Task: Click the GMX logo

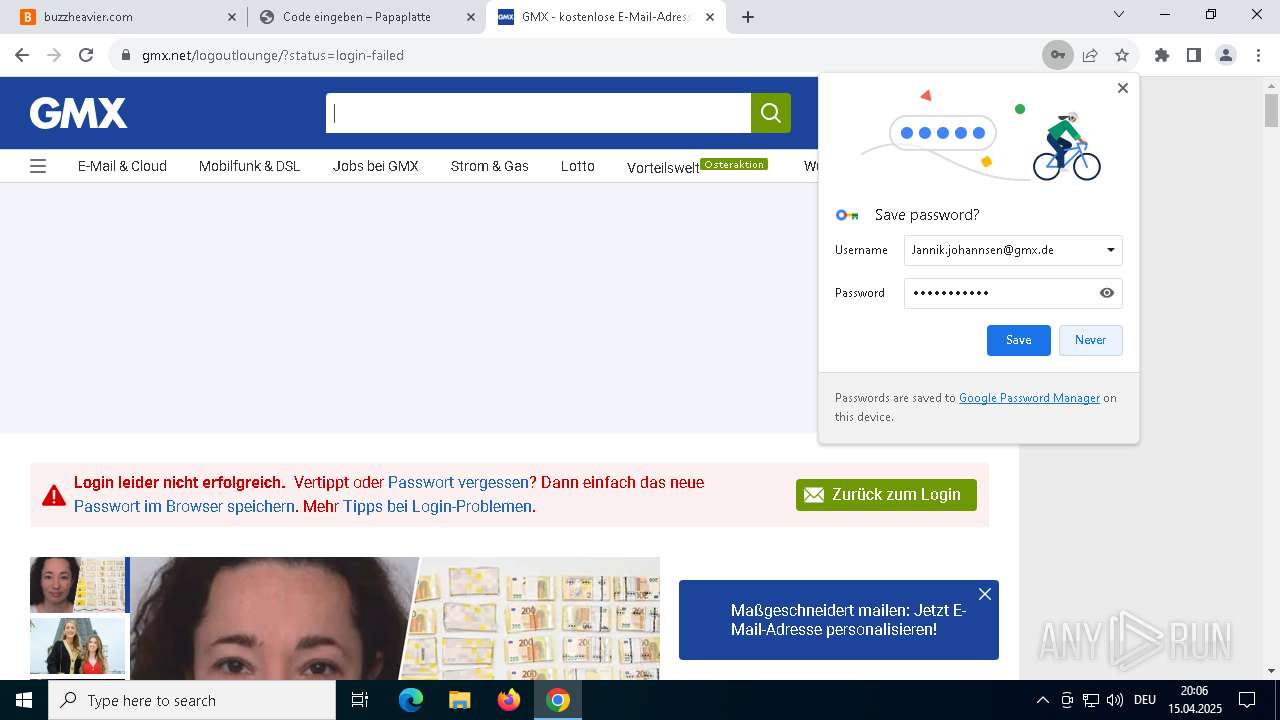Action: click(78, 113)
